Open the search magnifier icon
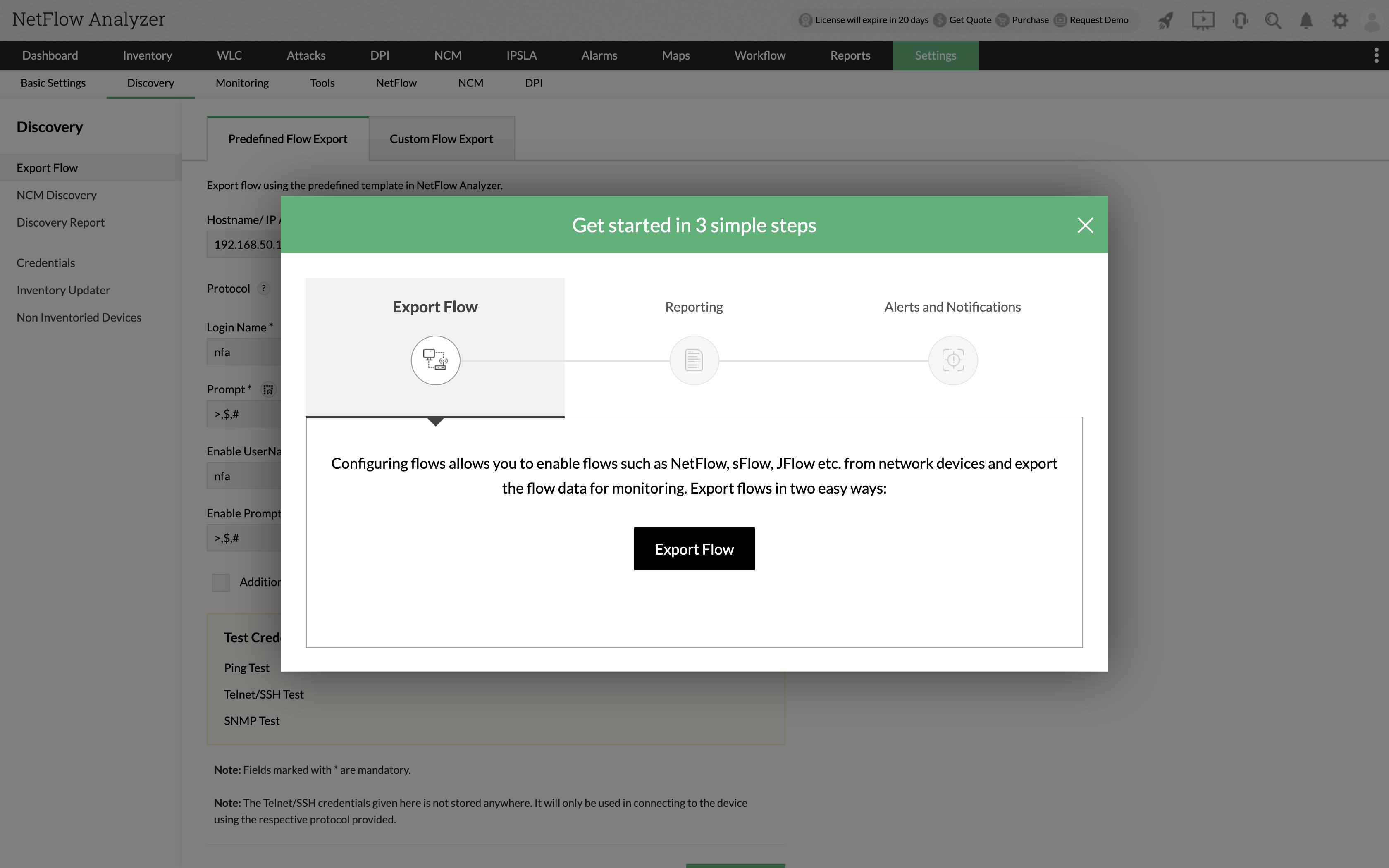 point(1273,21)
